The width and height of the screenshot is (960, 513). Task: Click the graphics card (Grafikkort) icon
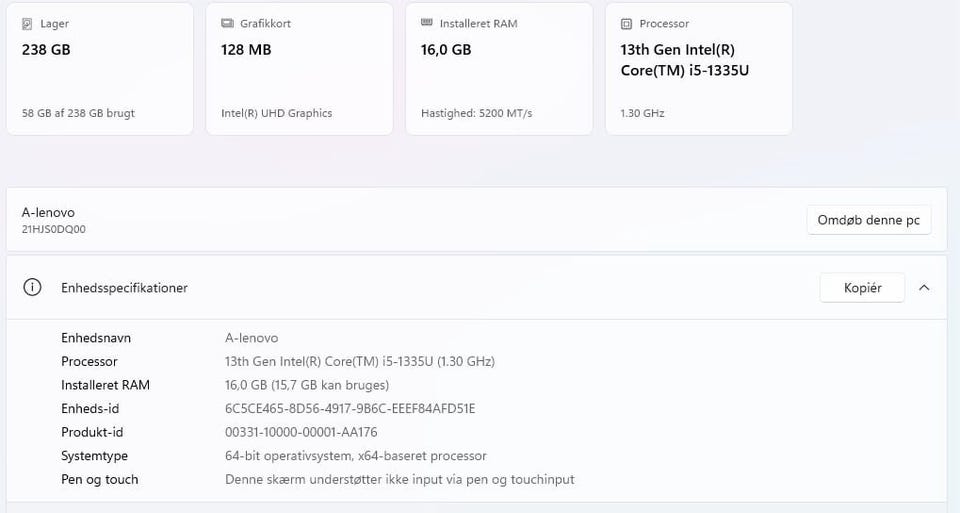227,23
